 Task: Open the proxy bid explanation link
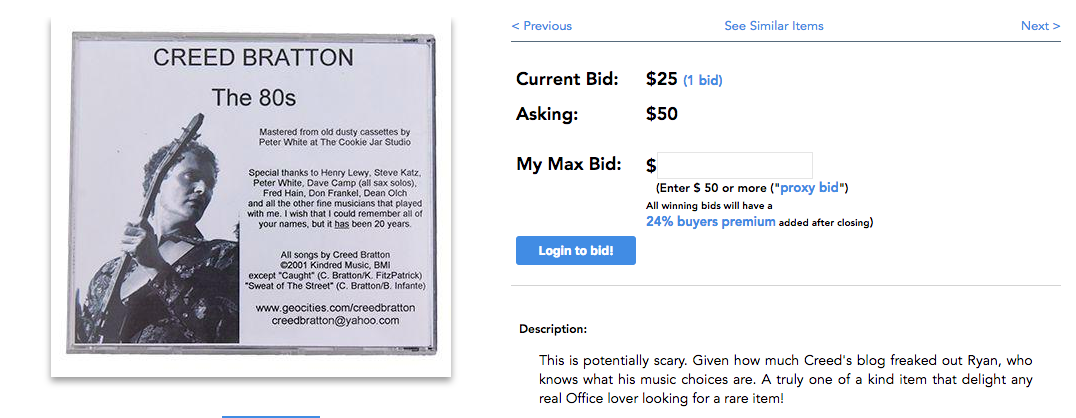[x=809, y=187]
